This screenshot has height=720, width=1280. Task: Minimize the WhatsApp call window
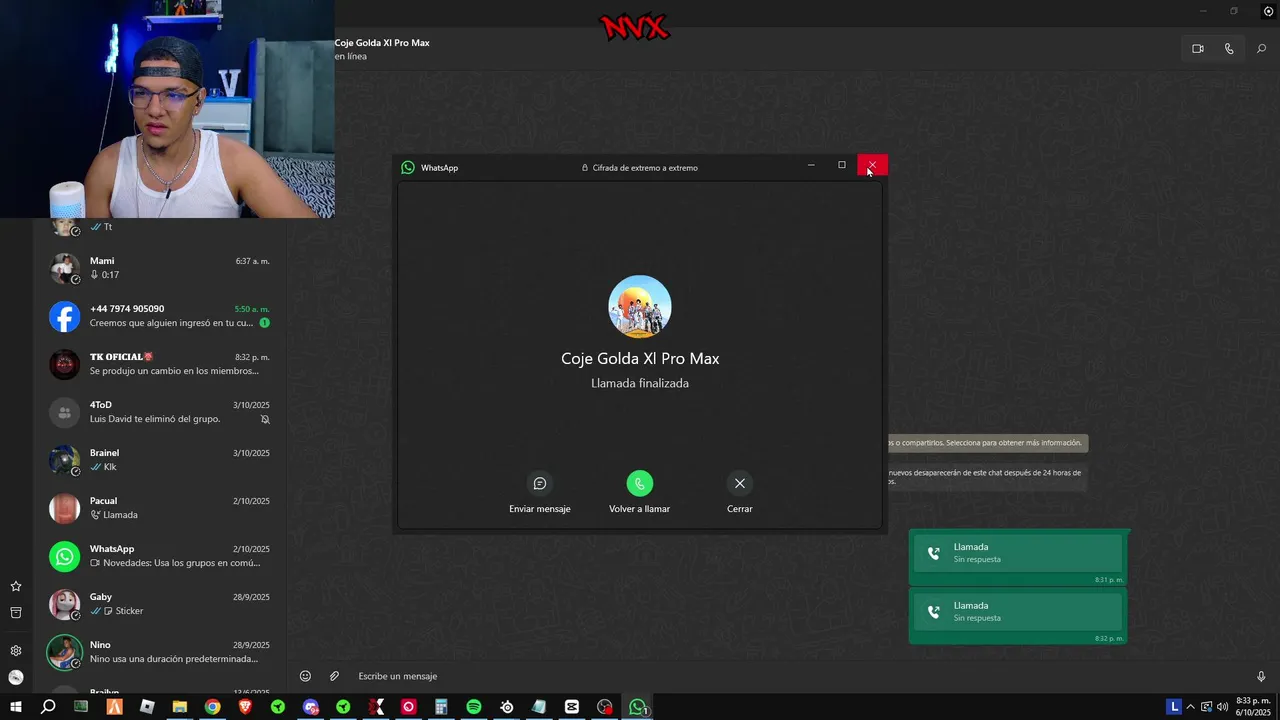click(811, 165)
